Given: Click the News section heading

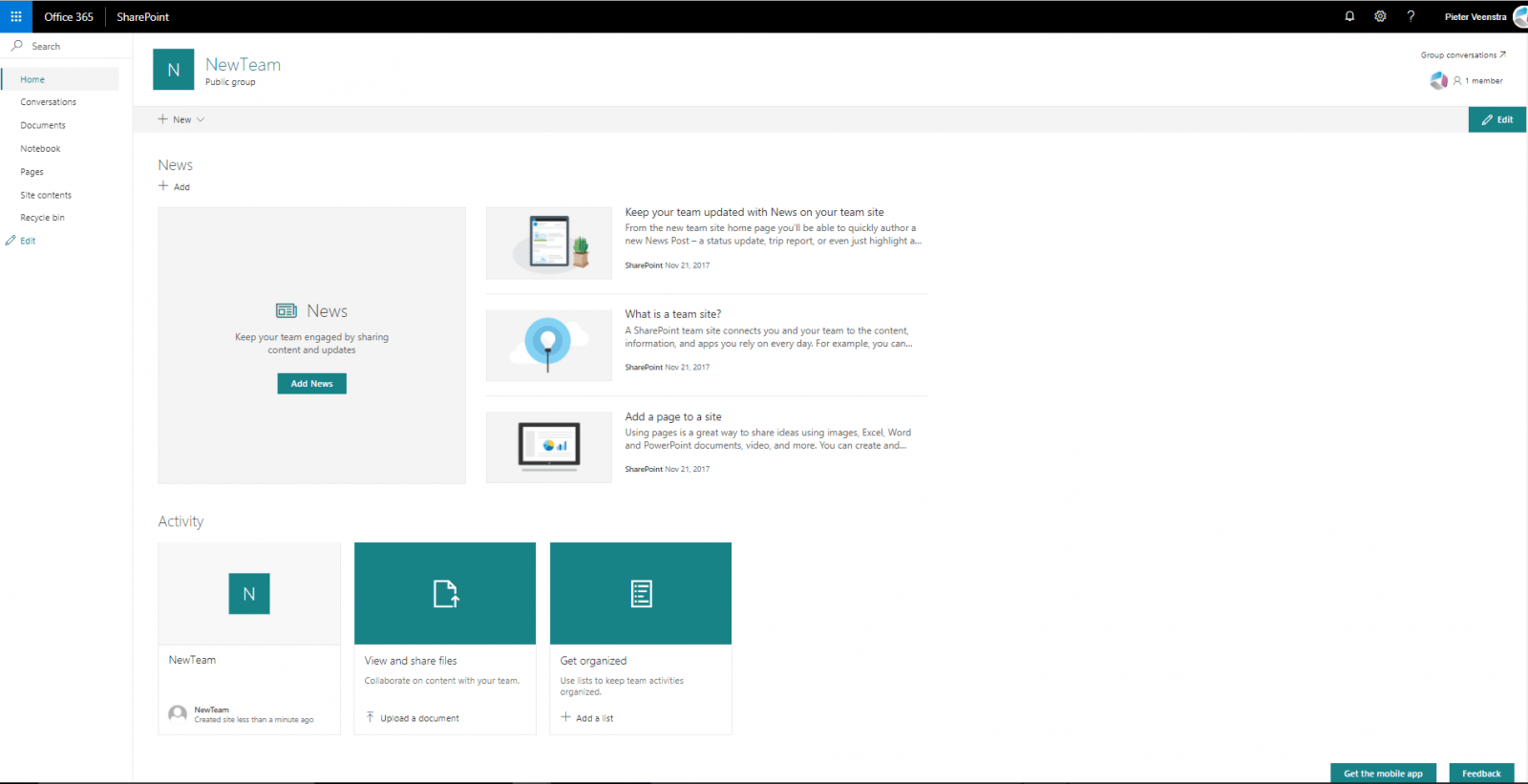Looking at the screenshot, I should click(x=175, y=165).
